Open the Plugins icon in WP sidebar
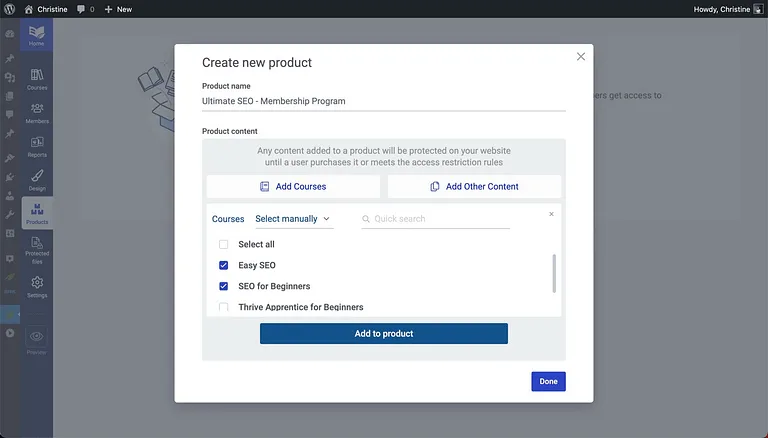The height and width of the screenshot is (438, 768). point(9,177)
